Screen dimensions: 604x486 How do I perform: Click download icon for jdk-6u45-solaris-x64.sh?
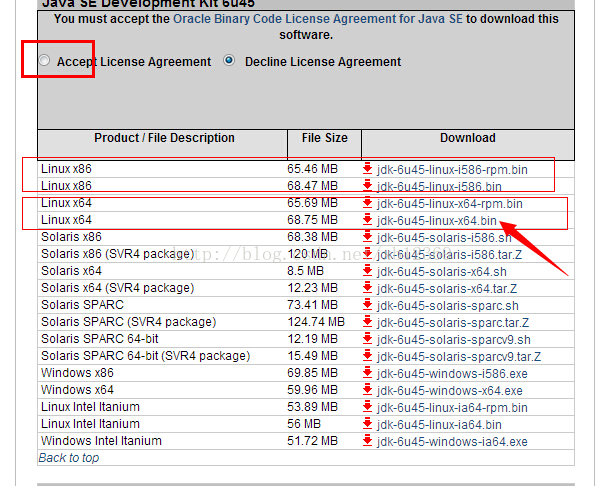pyautogui.click(x=367, y=271)
